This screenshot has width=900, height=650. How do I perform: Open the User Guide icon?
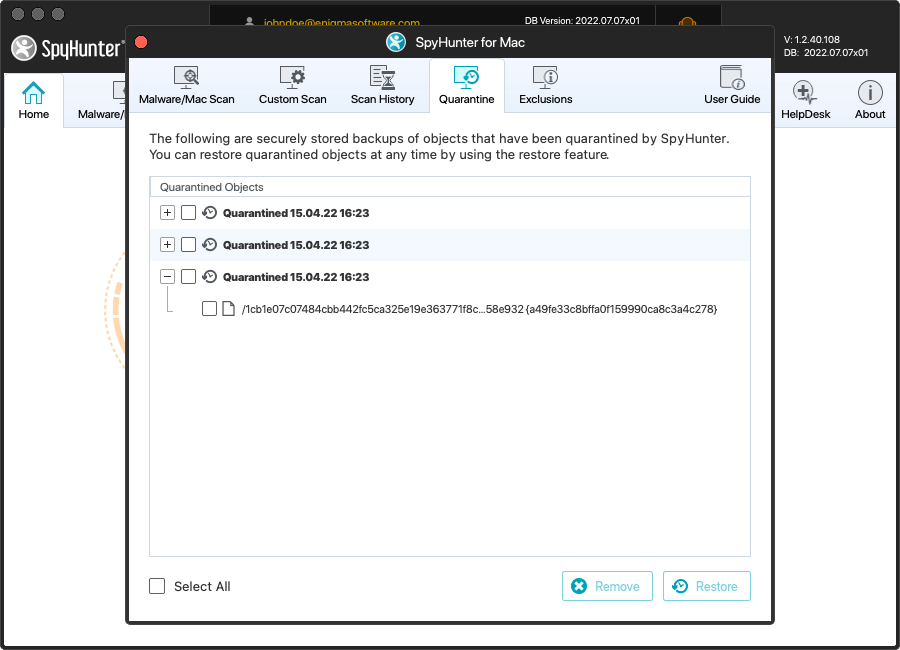coord(732,77)
